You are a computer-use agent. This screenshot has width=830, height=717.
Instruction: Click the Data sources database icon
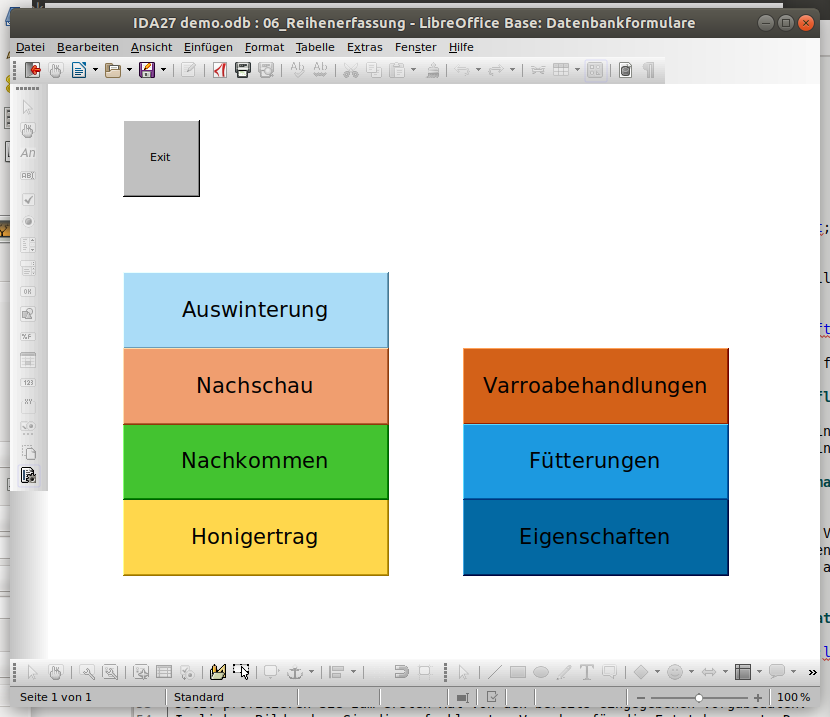pyautogui.click(x=625, y=70)
